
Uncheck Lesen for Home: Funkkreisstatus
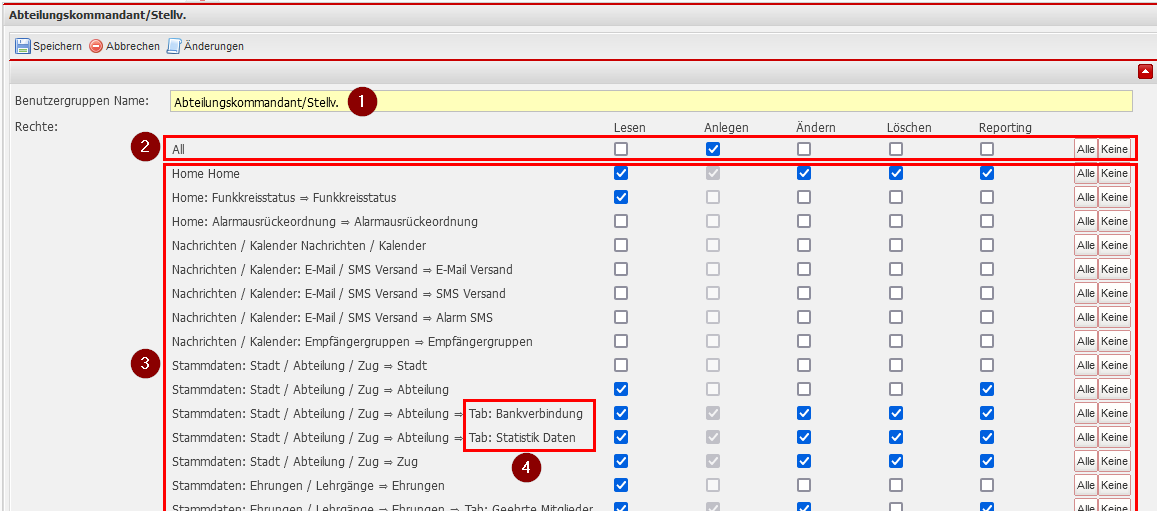[621, 197]
